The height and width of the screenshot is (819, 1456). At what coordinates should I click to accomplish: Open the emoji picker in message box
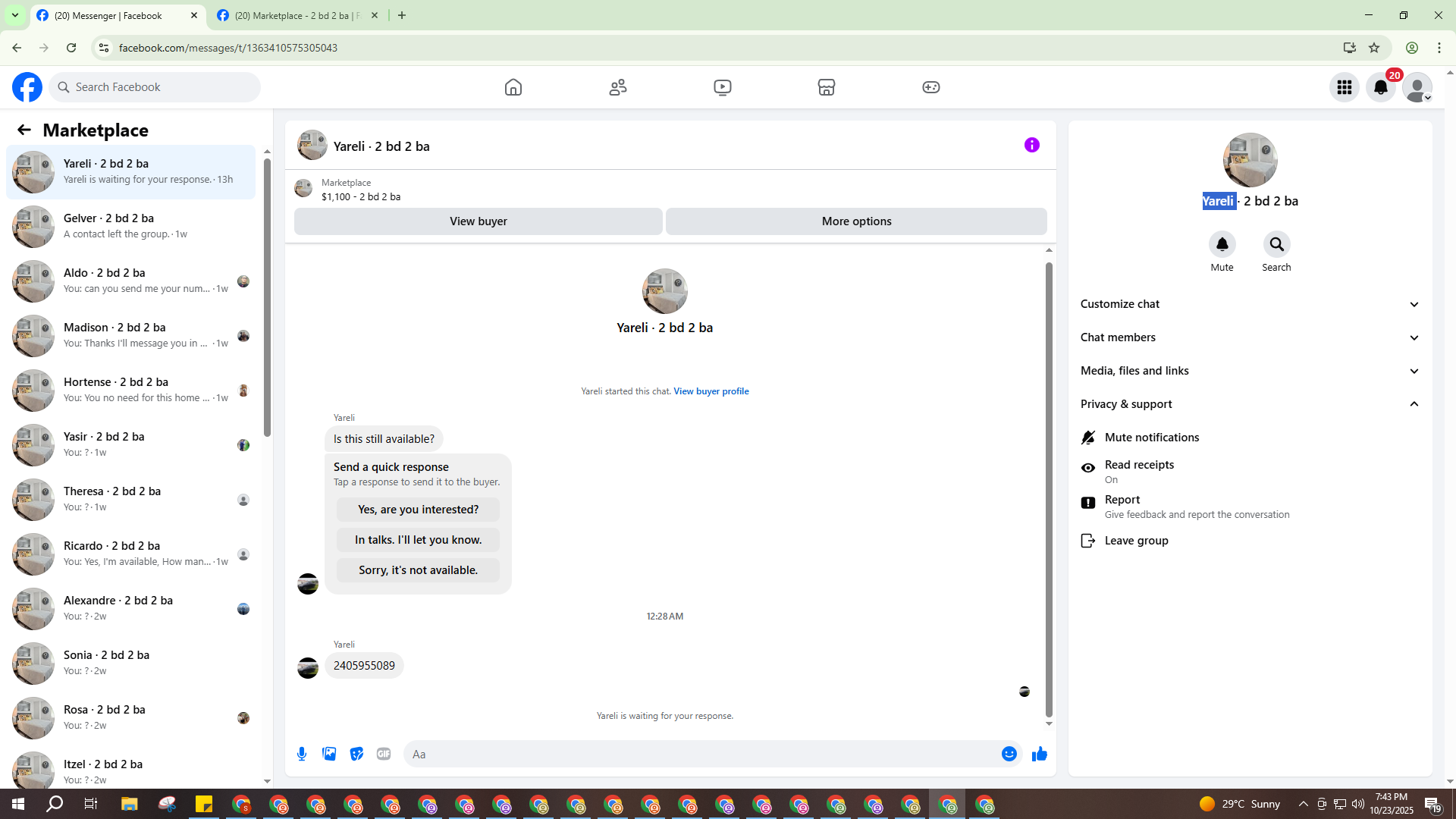click(1009, 754)
